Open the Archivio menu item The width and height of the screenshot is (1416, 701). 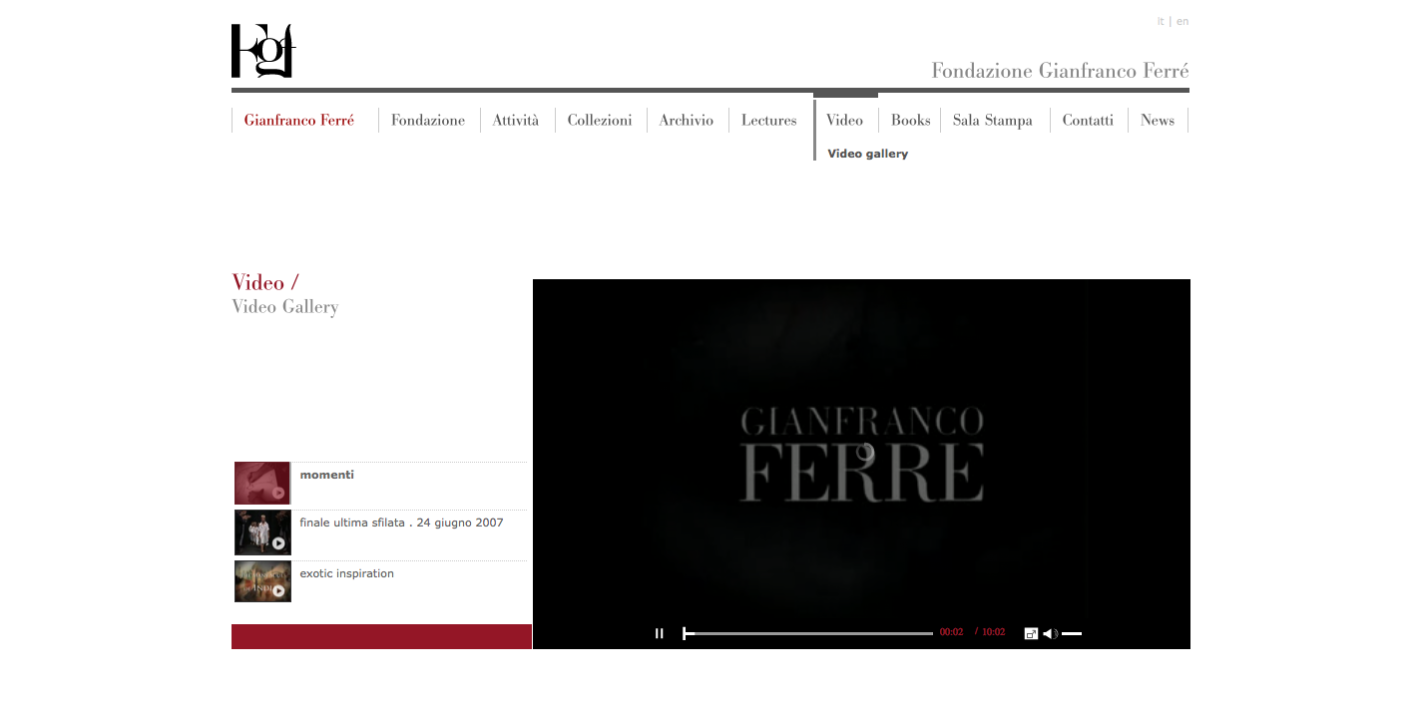[686, 120]
